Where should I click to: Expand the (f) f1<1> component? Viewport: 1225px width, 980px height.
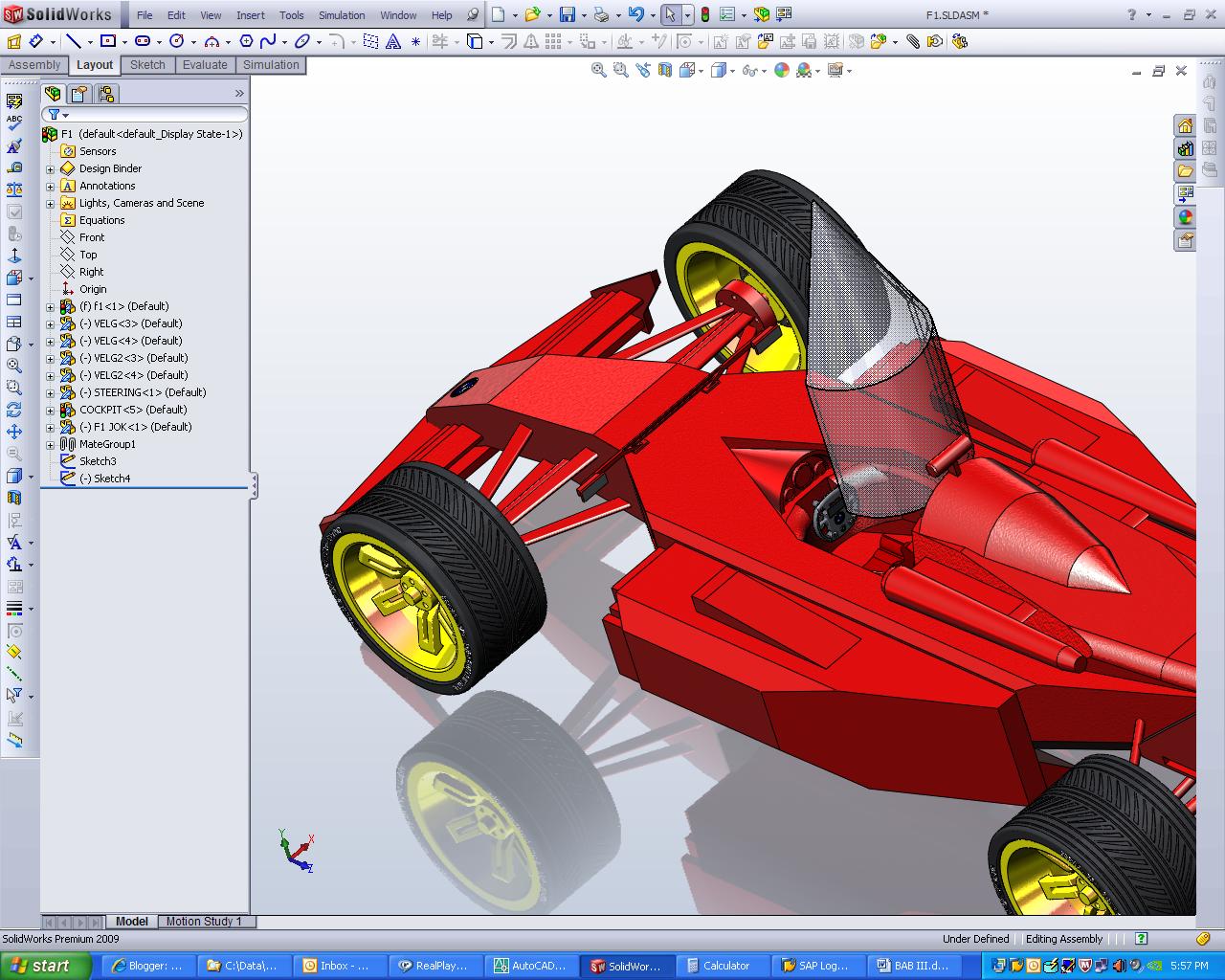50,306
